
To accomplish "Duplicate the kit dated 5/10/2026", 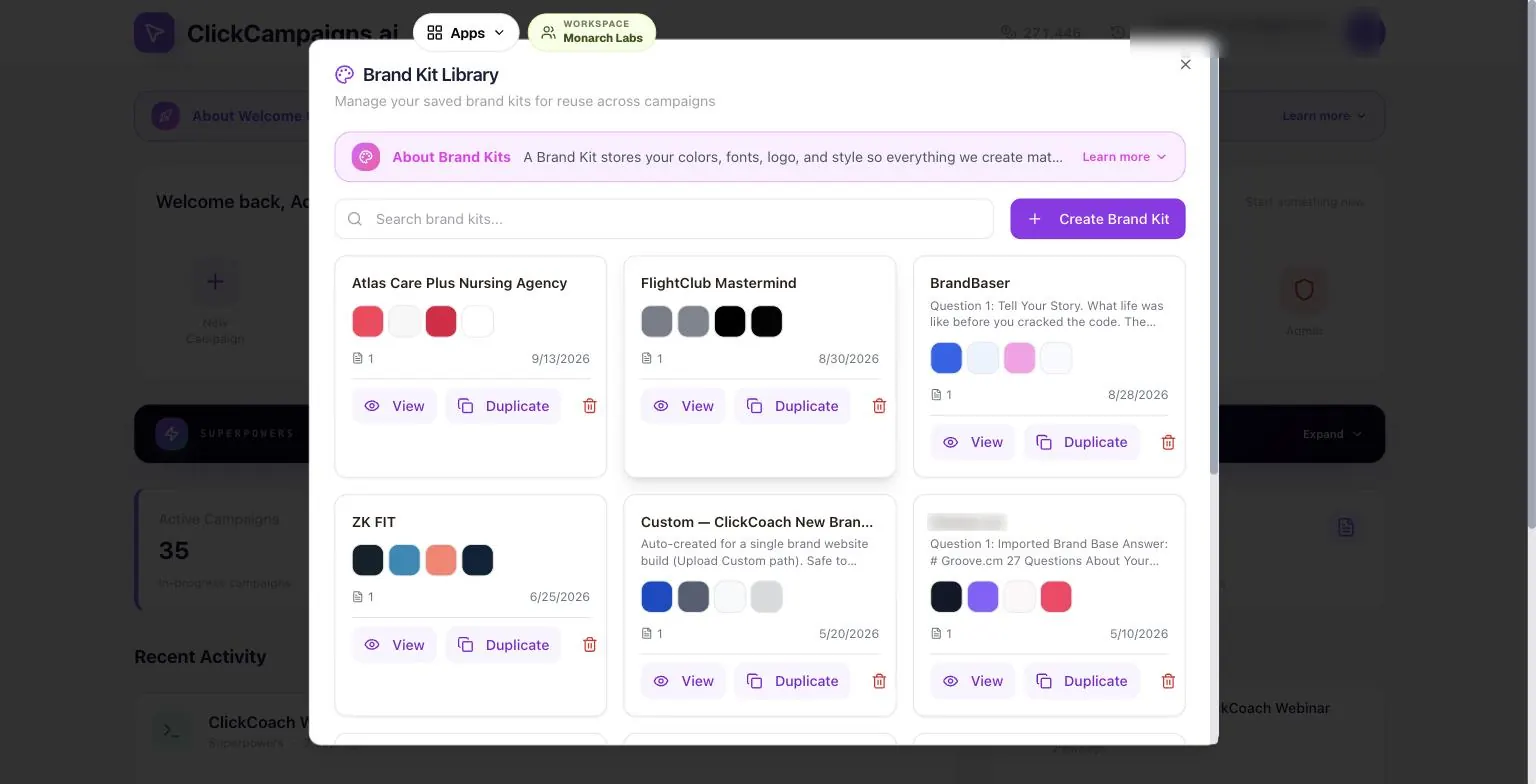I will tap(1081, 681).
